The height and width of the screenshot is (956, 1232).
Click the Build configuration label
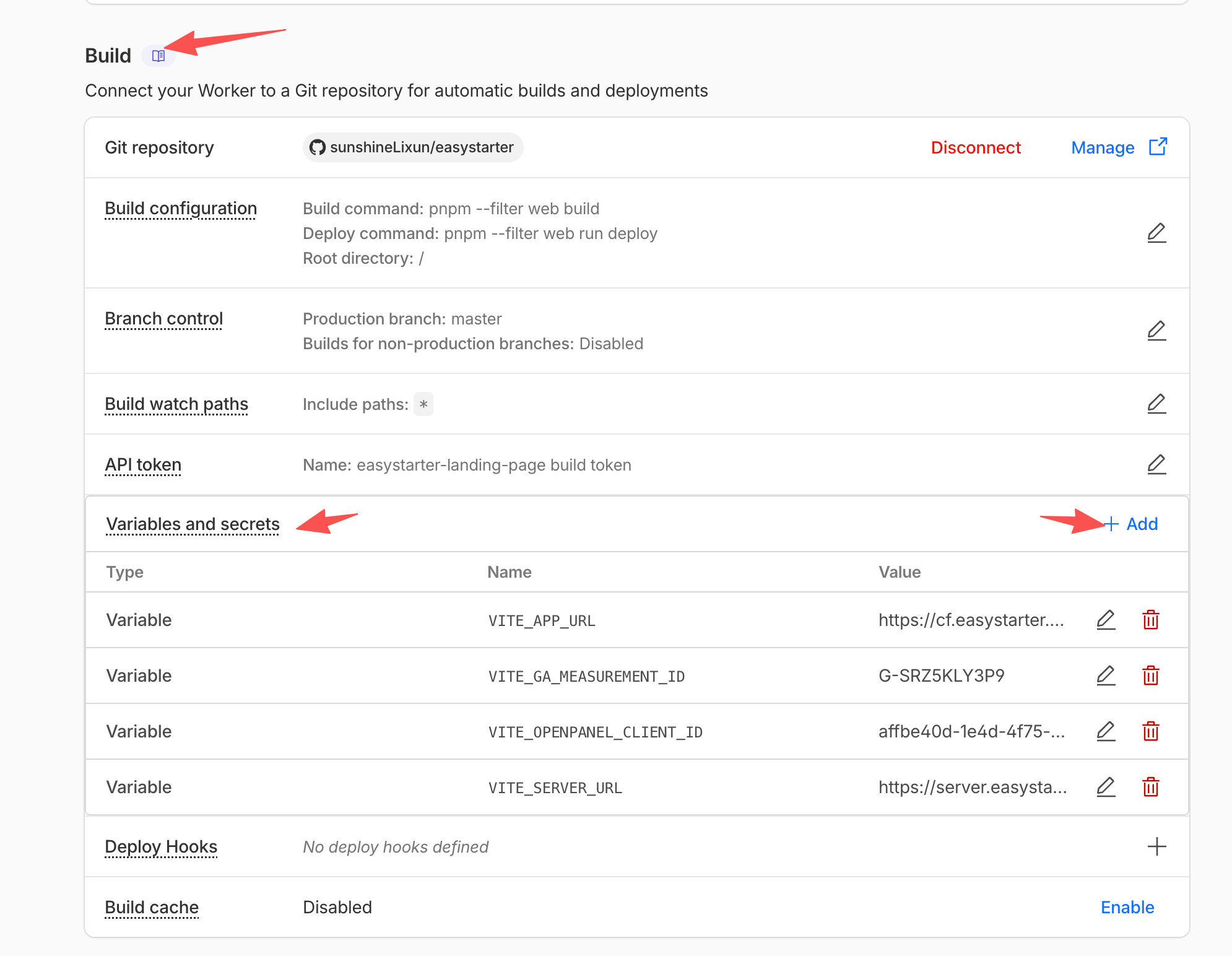click(181, 209)
